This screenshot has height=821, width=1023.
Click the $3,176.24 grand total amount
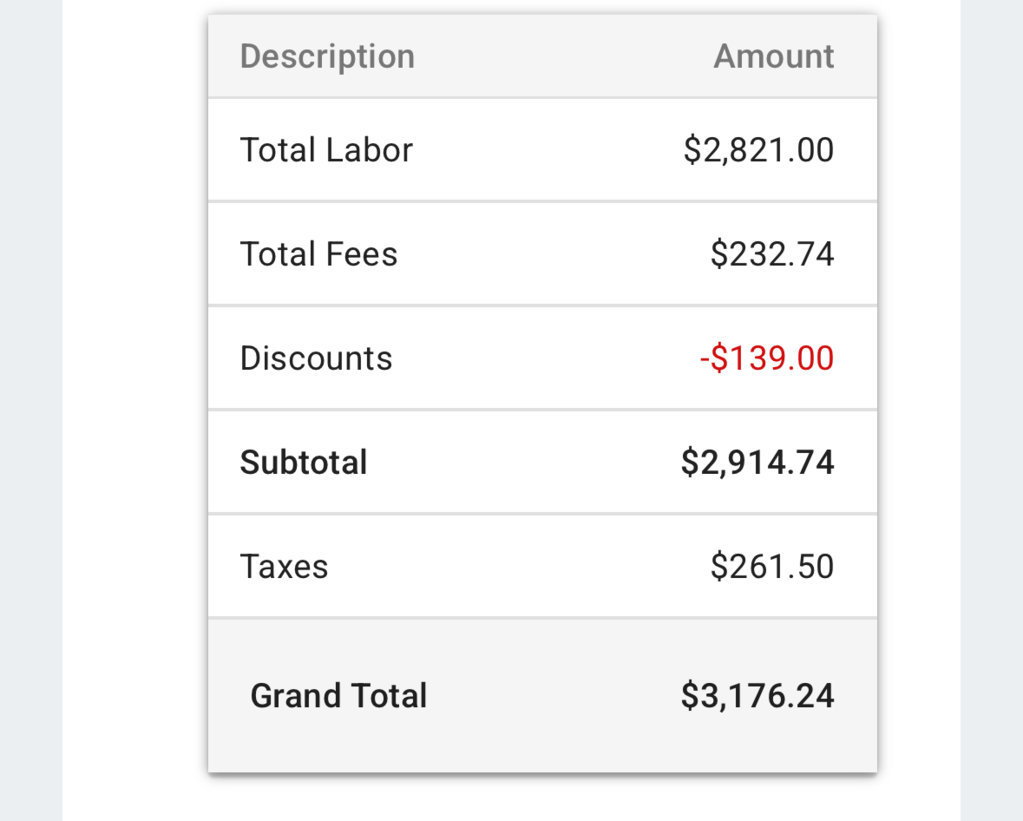click(x=757, y=696)
